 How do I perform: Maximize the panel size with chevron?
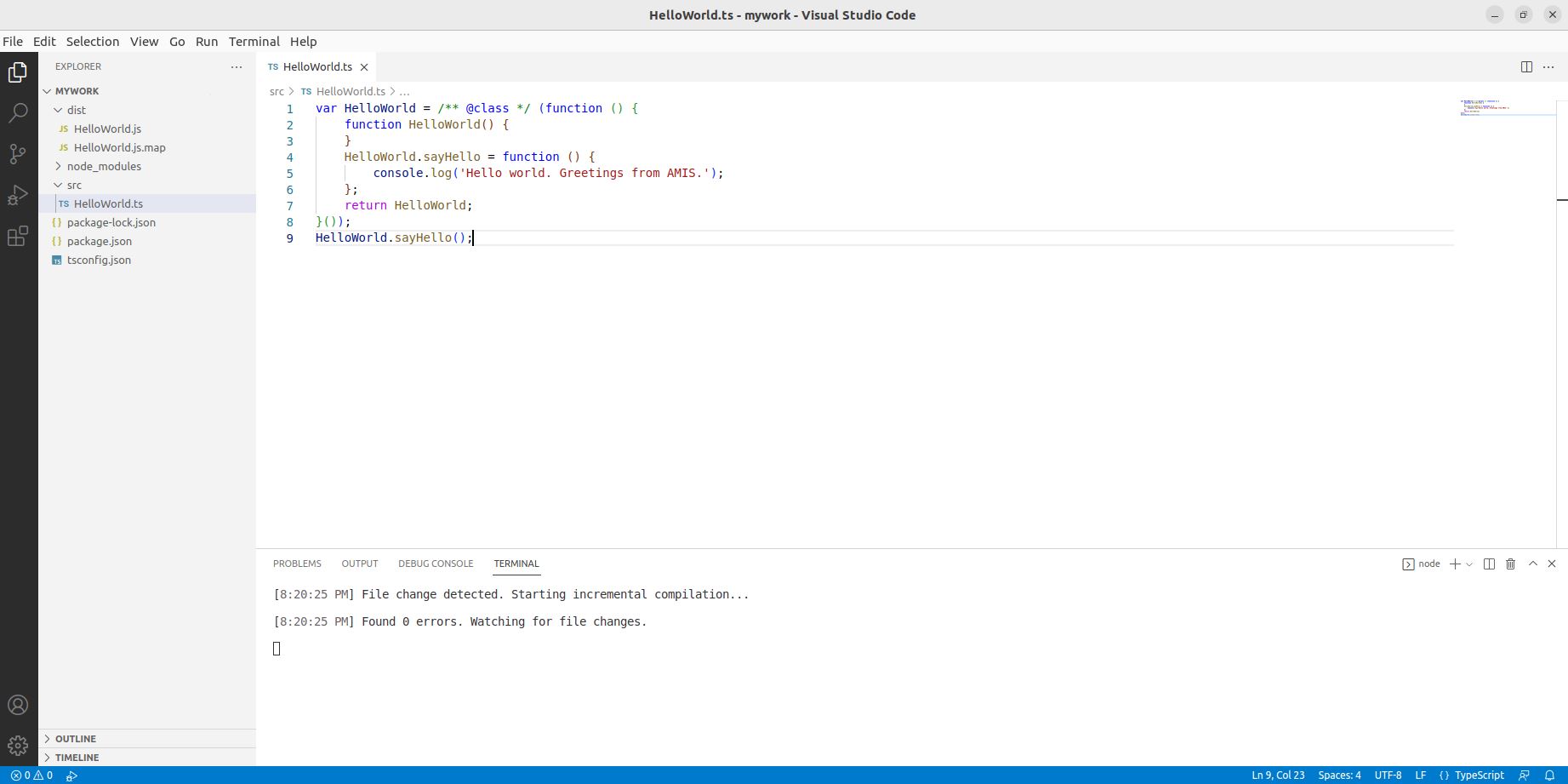point(1532,564)
